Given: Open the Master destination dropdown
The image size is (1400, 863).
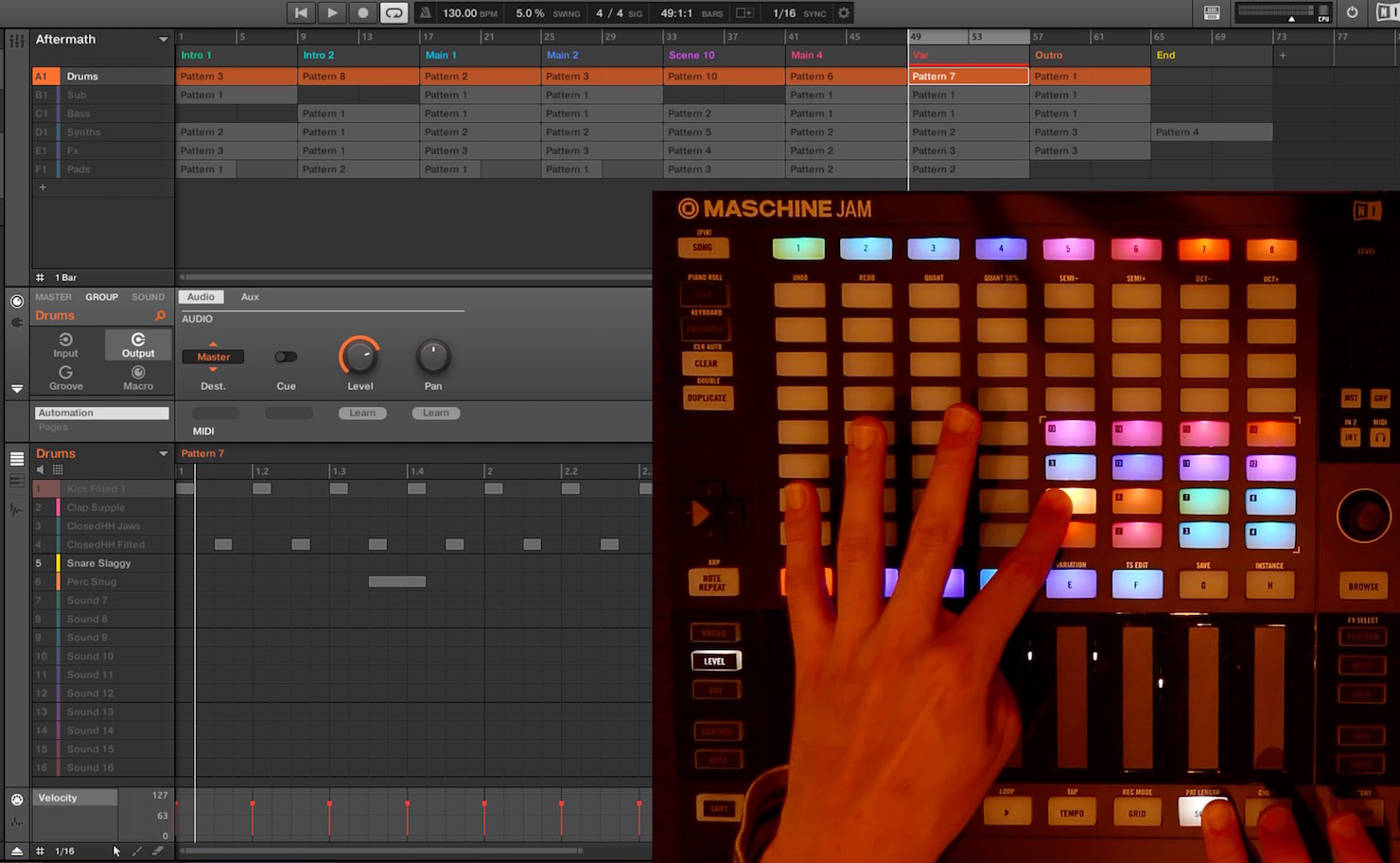Looking at the screenshot, I should (213, 357).
